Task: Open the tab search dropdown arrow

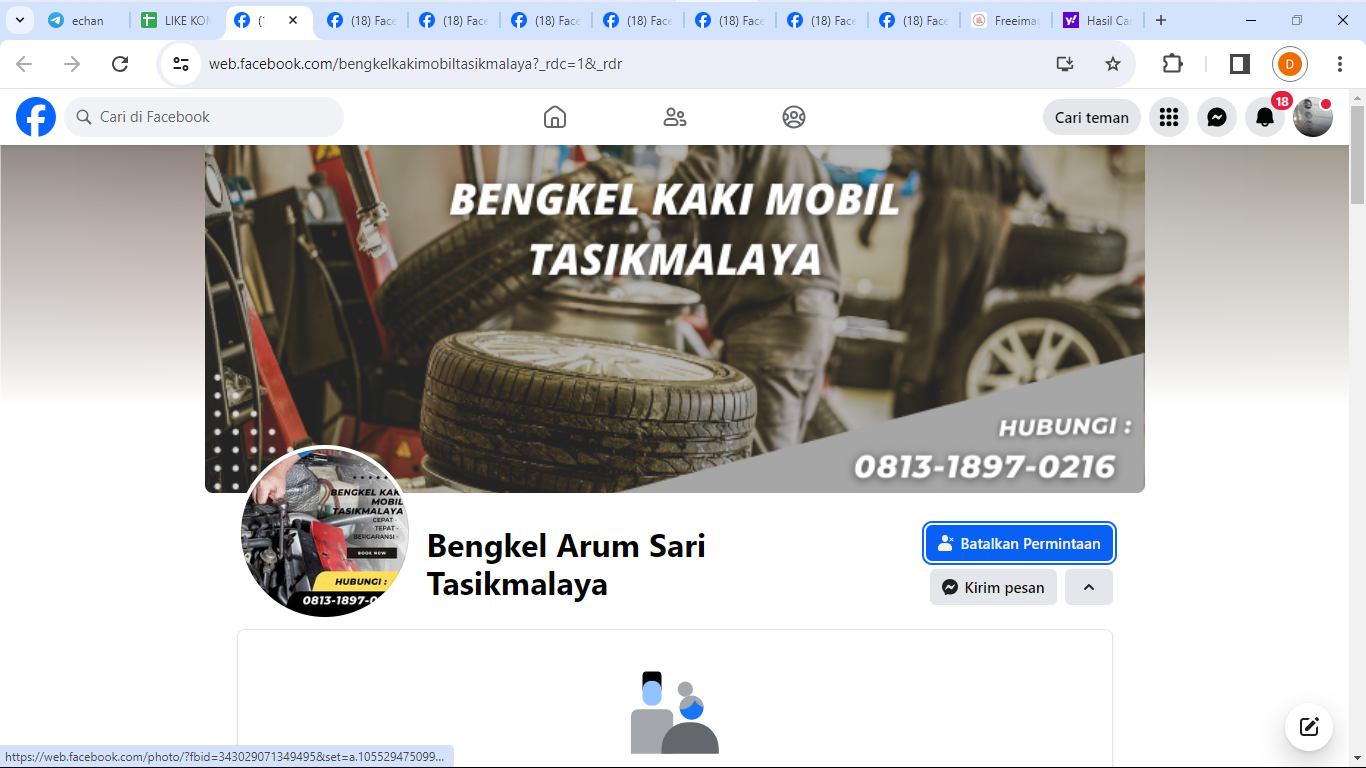Action: pos(19,20)
